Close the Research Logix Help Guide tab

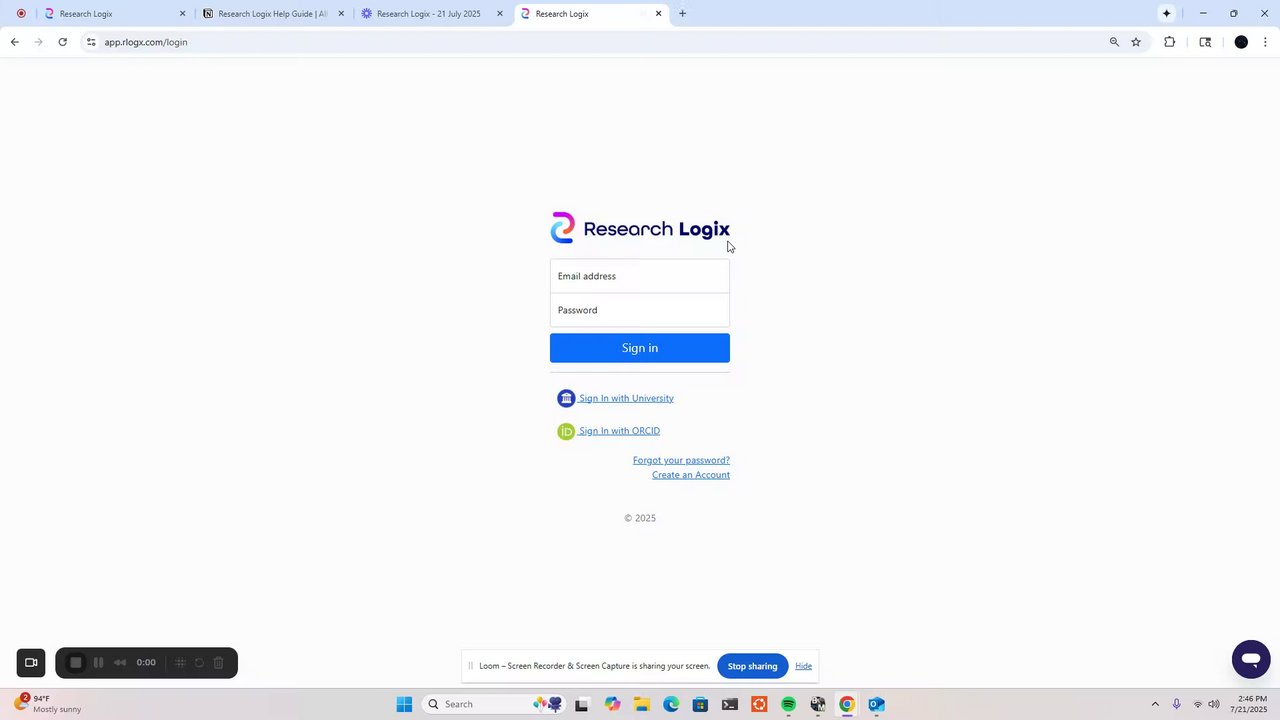tap(341, 14)
